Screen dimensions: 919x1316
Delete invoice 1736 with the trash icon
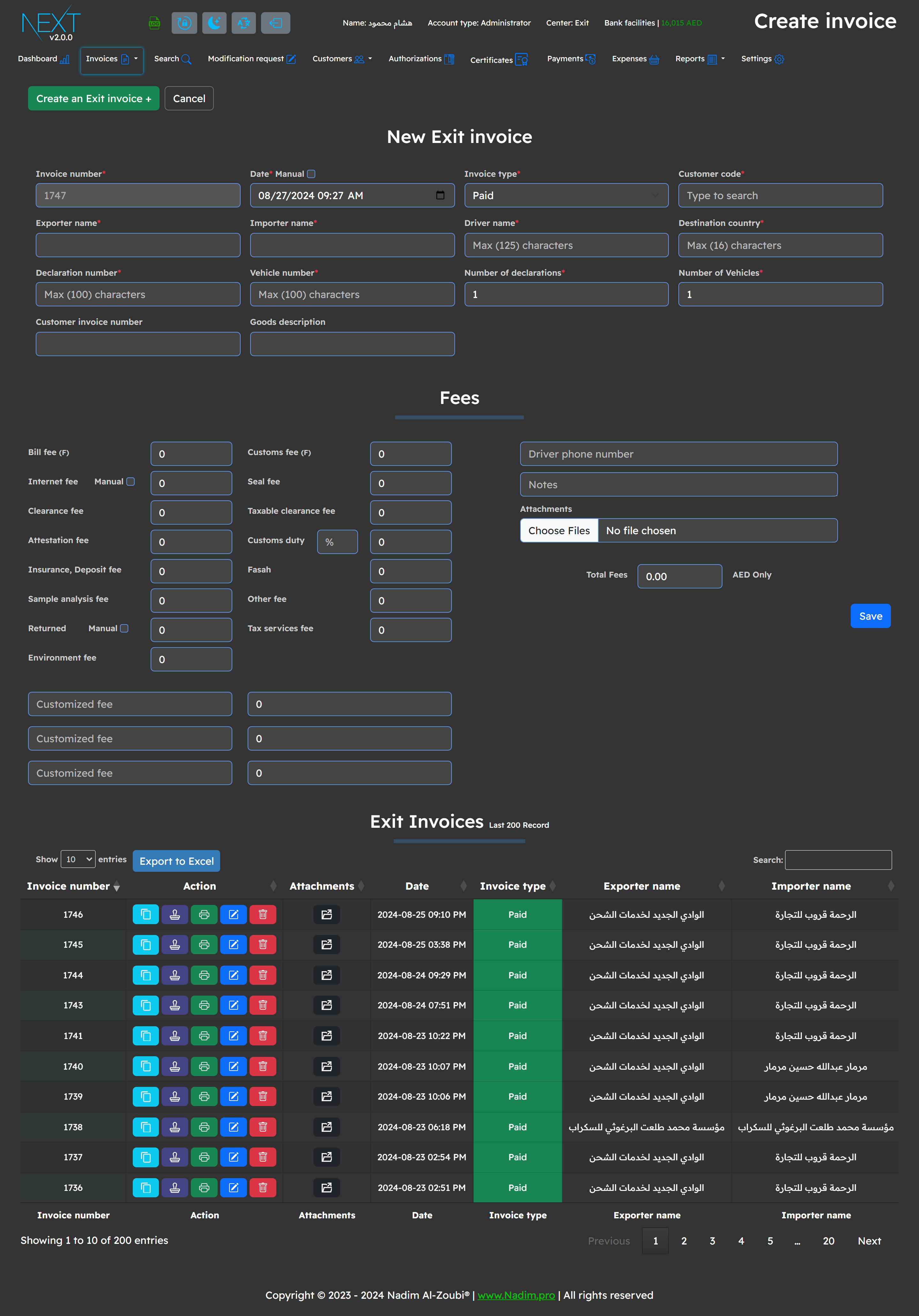263,1188
